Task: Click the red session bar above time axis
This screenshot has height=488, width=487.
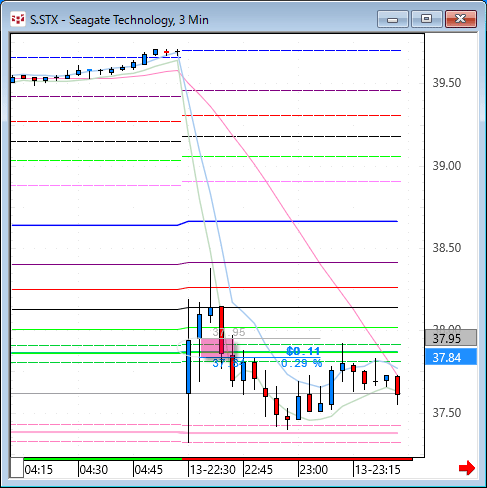Action: [x=297, y=459]
